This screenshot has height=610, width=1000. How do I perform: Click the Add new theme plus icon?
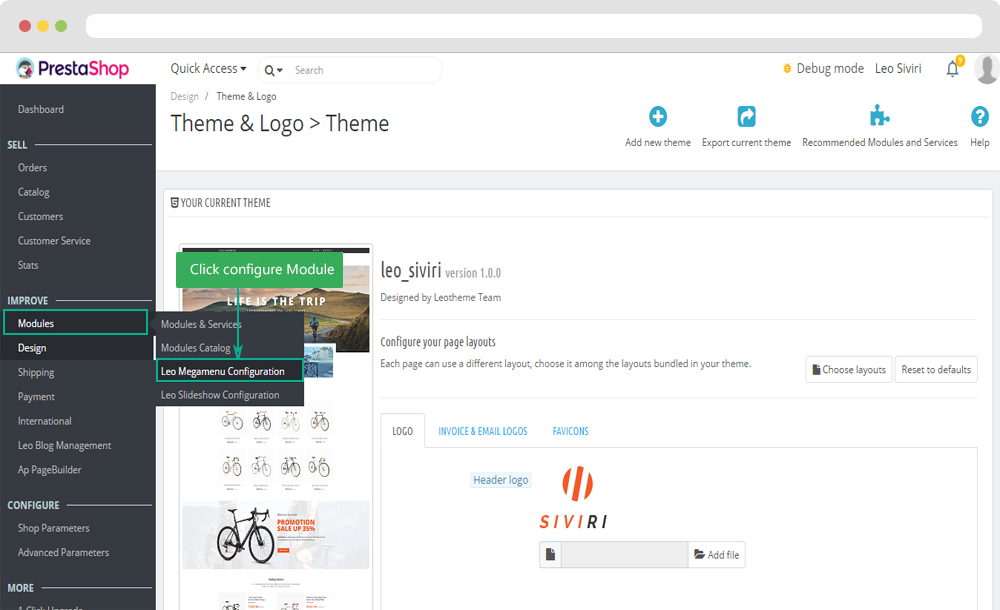click(658, 117)
